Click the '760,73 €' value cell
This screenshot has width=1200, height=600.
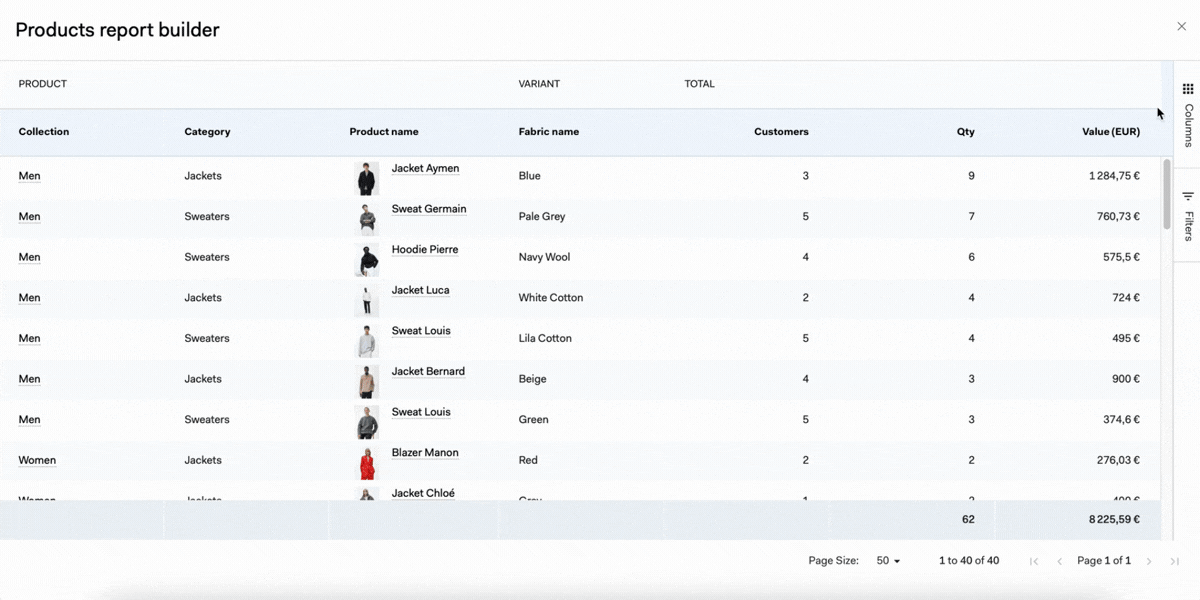pyautogui.click(x=1118, y=217)
